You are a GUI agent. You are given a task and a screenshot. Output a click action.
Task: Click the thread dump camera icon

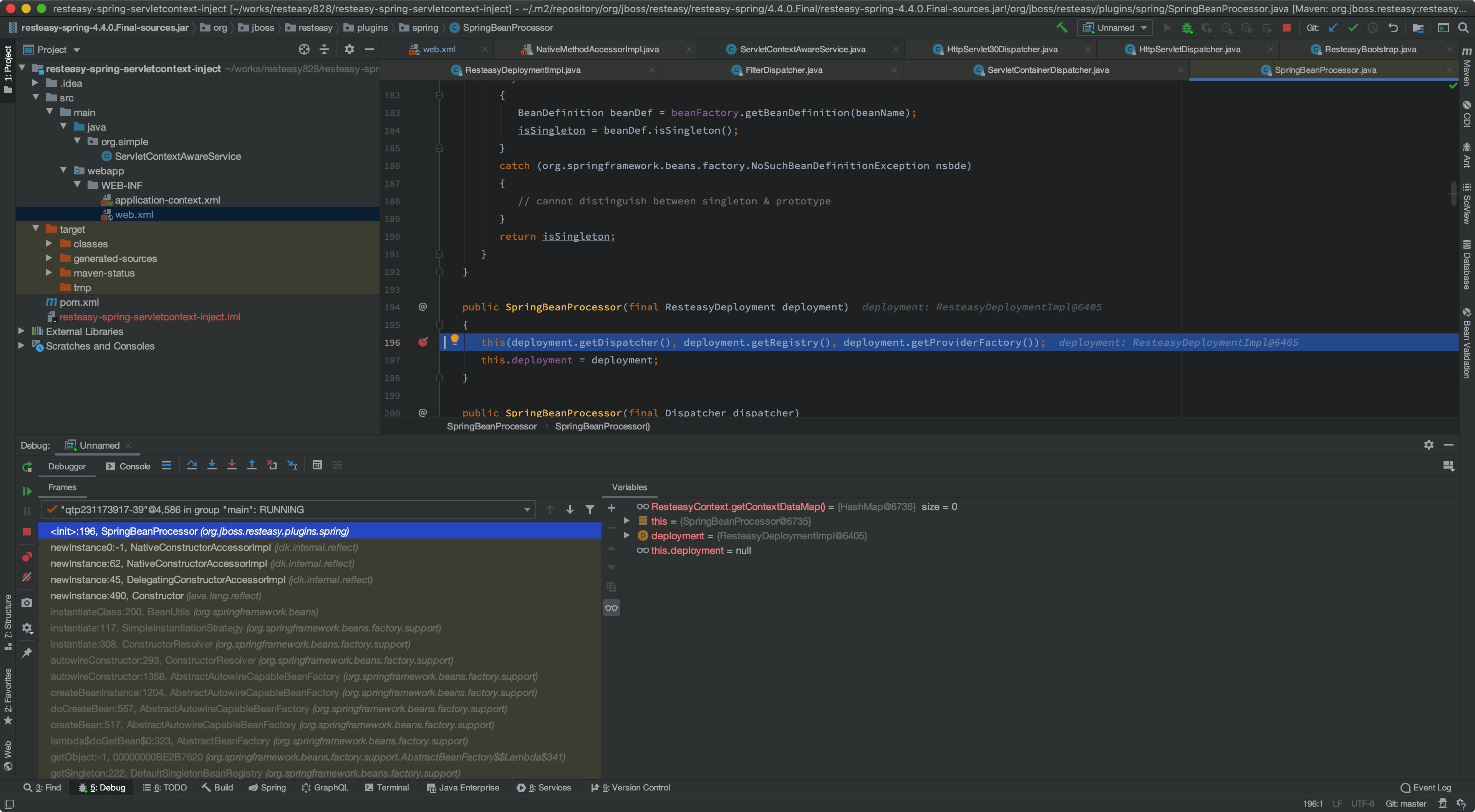27,602
